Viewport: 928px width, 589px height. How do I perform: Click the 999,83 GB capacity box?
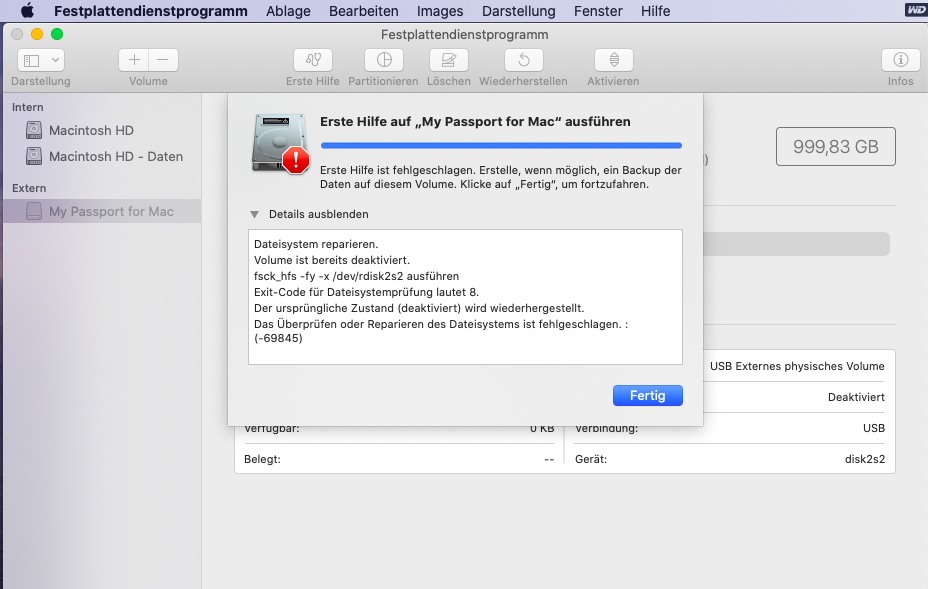click(x=836, y=146)
